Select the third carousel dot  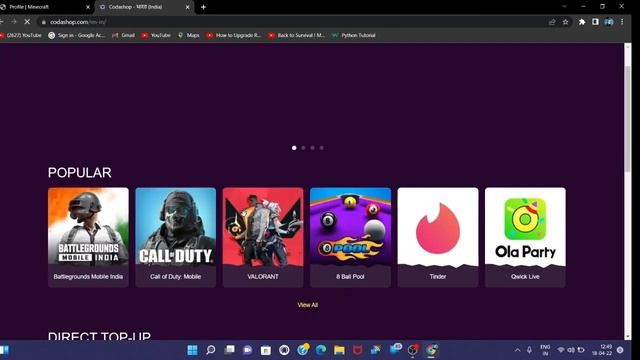click(x=313, y=148)
